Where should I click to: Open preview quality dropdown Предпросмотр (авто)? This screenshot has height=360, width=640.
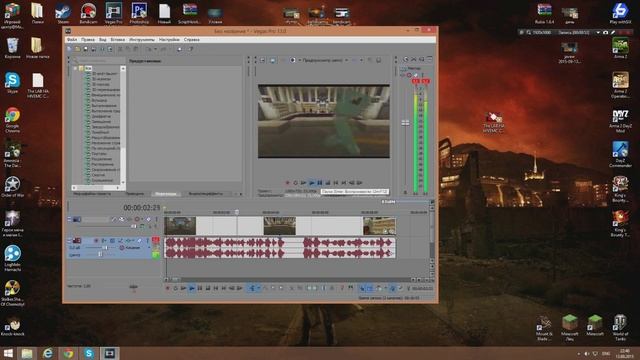click(x=324, y=60)
